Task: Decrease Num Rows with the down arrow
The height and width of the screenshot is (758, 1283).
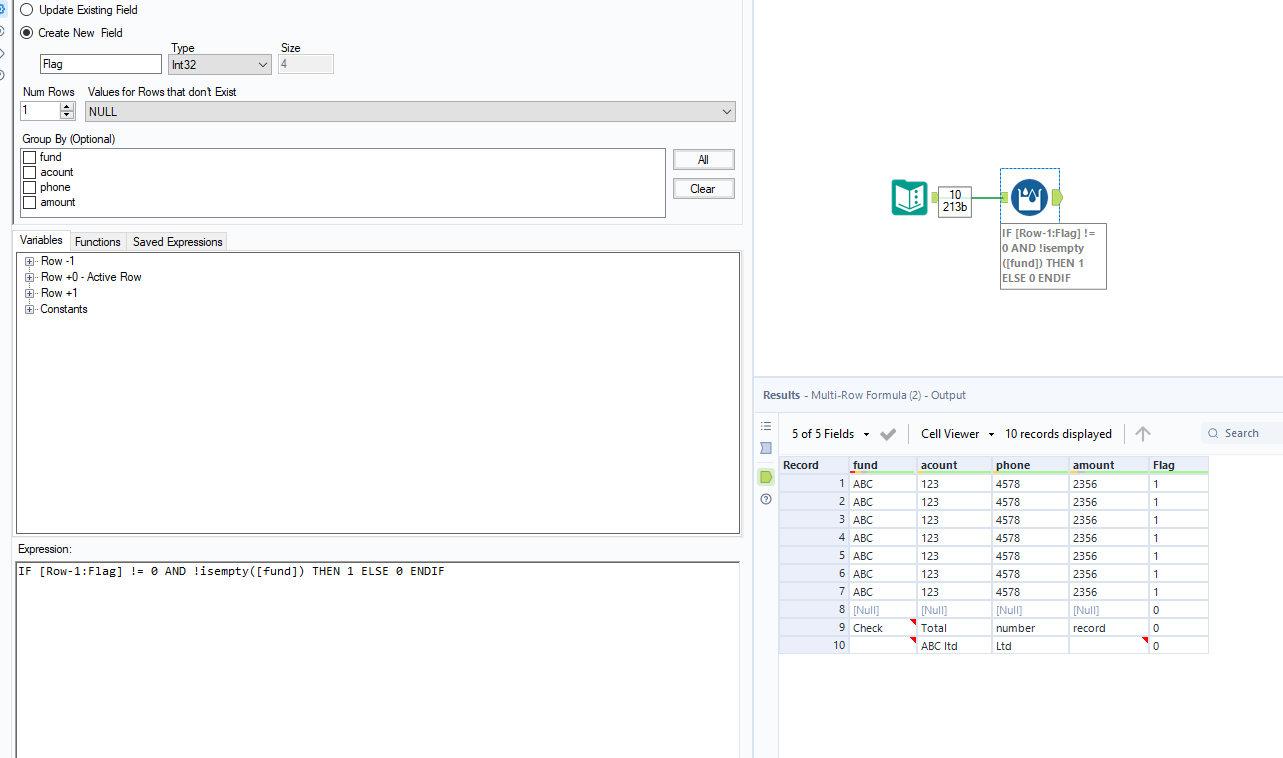Action: click(x=68, y=116)
